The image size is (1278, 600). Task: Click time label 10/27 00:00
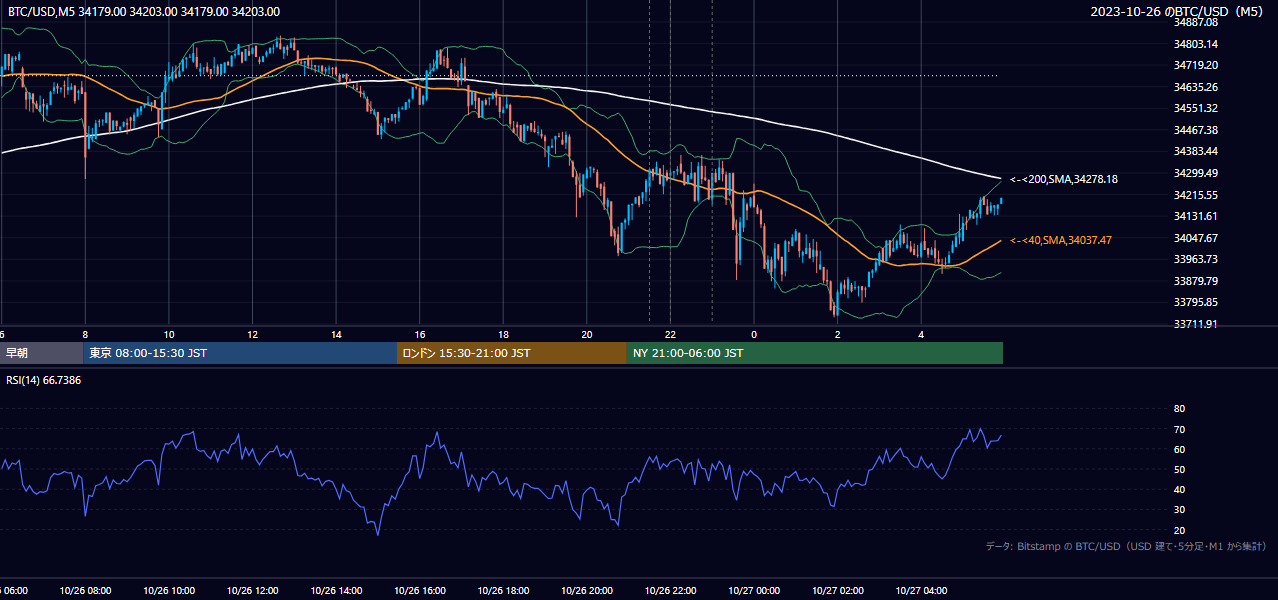(x=754, y=591)
